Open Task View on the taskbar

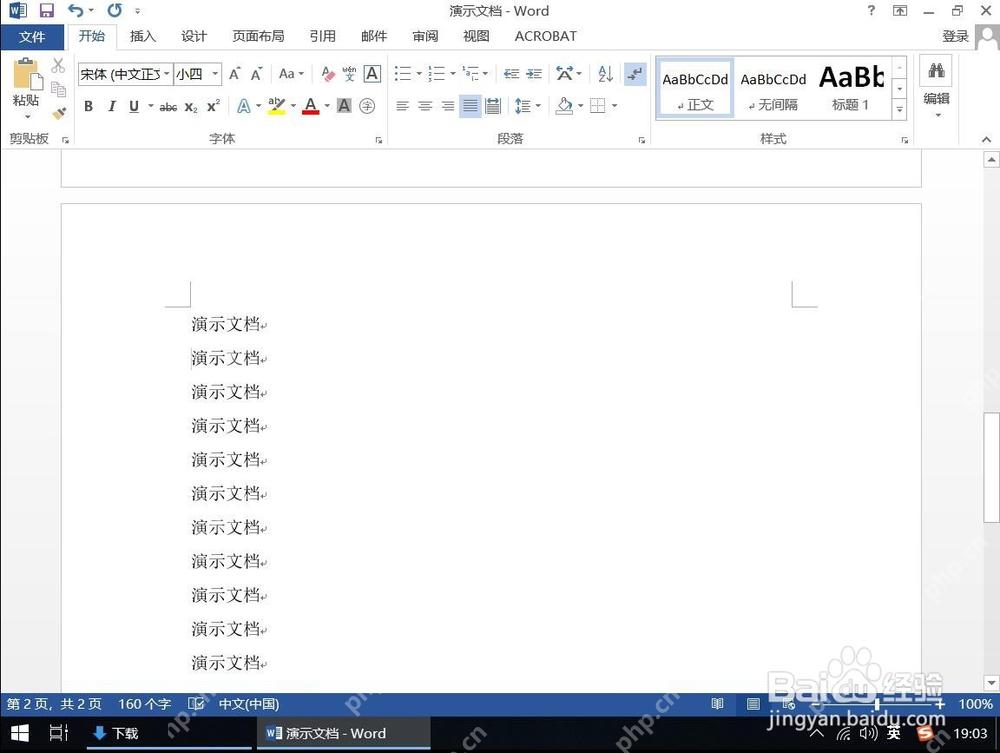pyautogui.click(x=59, y=733)
